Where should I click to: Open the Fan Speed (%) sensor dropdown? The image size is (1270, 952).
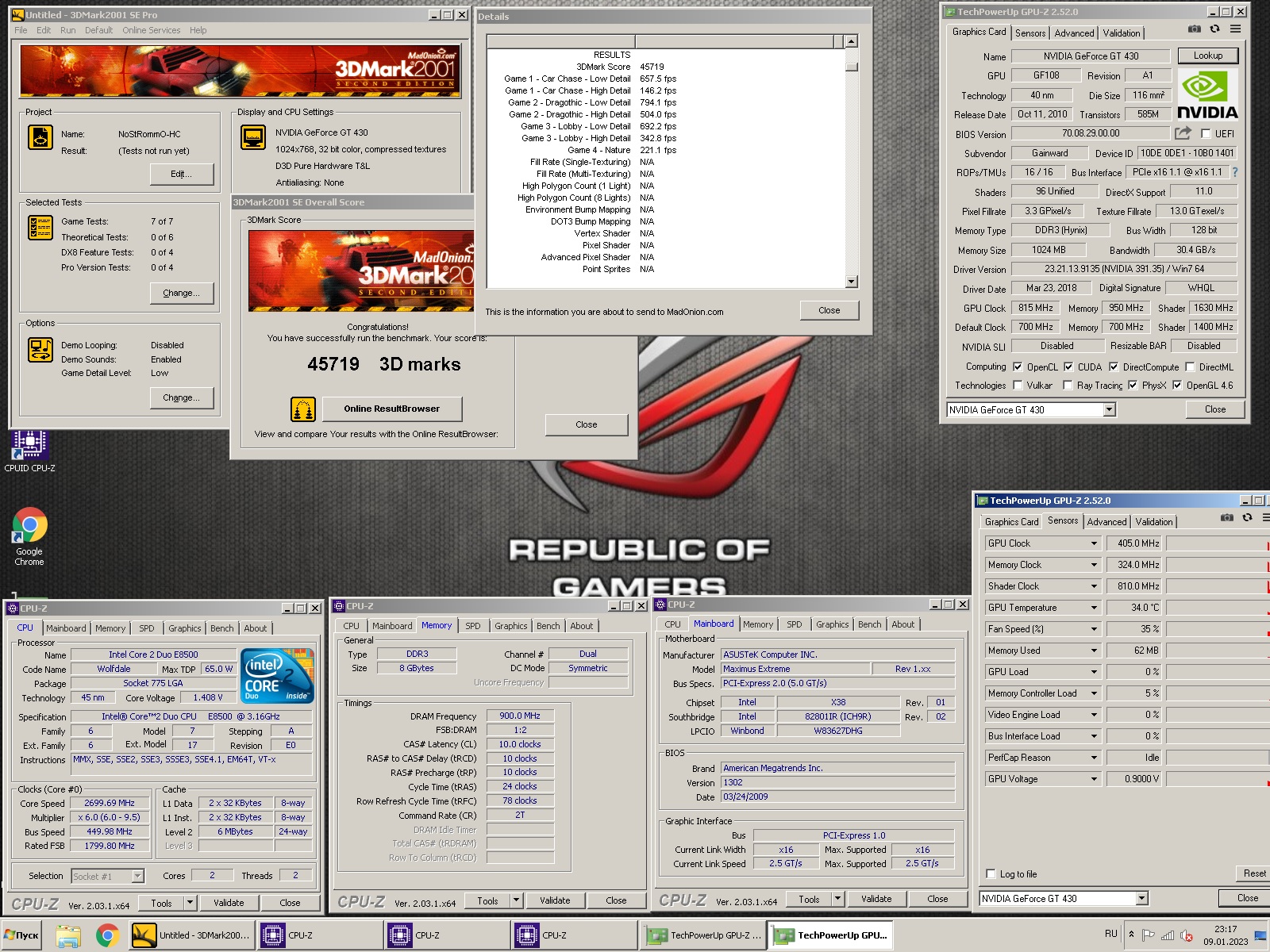pyautogui.click(x=1094, y=629)
